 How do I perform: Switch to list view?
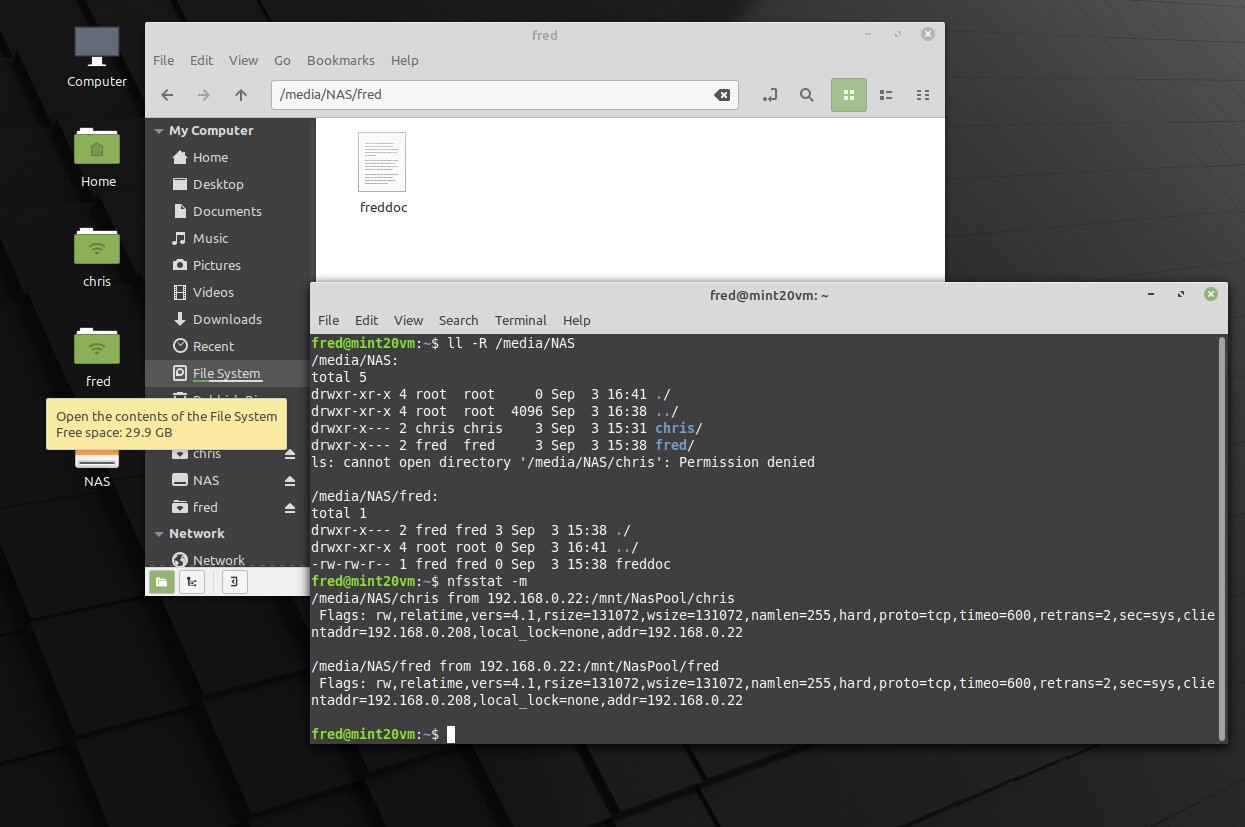coord(886,95)
